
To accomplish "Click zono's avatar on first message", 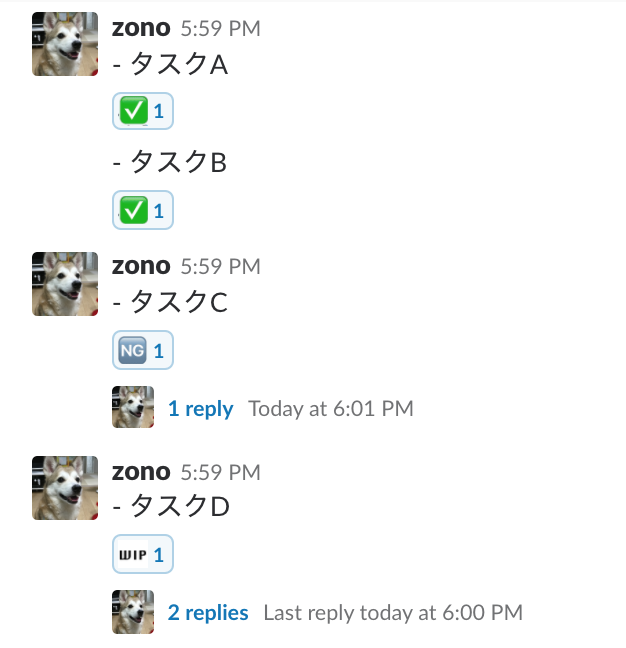I will tap(65, 44).
